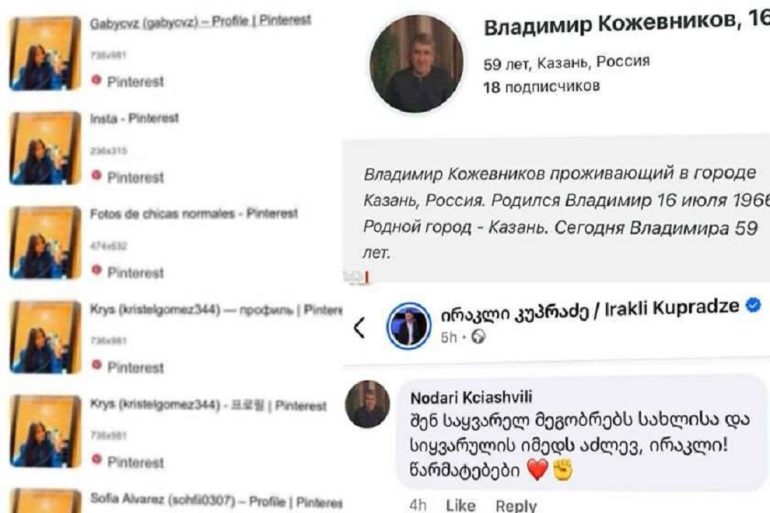
Task: Click the red Pinterest icon under Gabycvz
Action: coord(96,80)
